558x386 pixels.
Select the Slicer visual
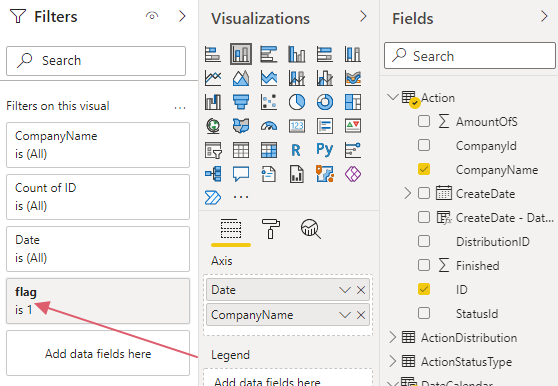click(x=213, y=150)
